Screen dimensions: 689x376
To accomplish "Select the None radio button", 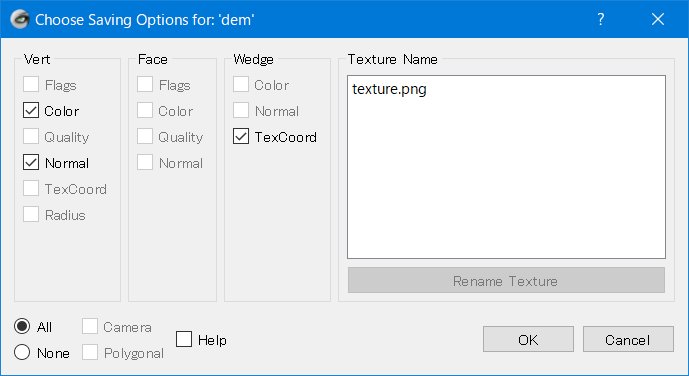I will [22, 352].
